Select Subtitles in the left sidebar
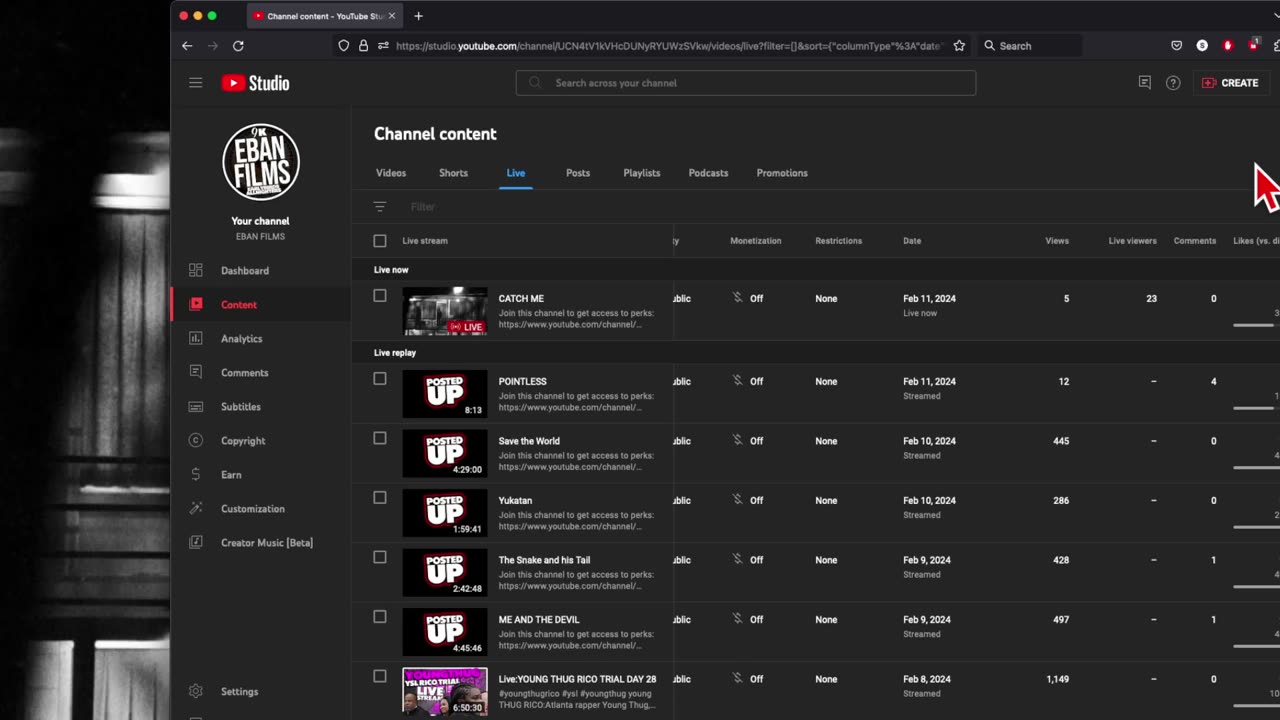This screenshot has height=720, width=1280. pyautogui.click(x=240, y=407)
